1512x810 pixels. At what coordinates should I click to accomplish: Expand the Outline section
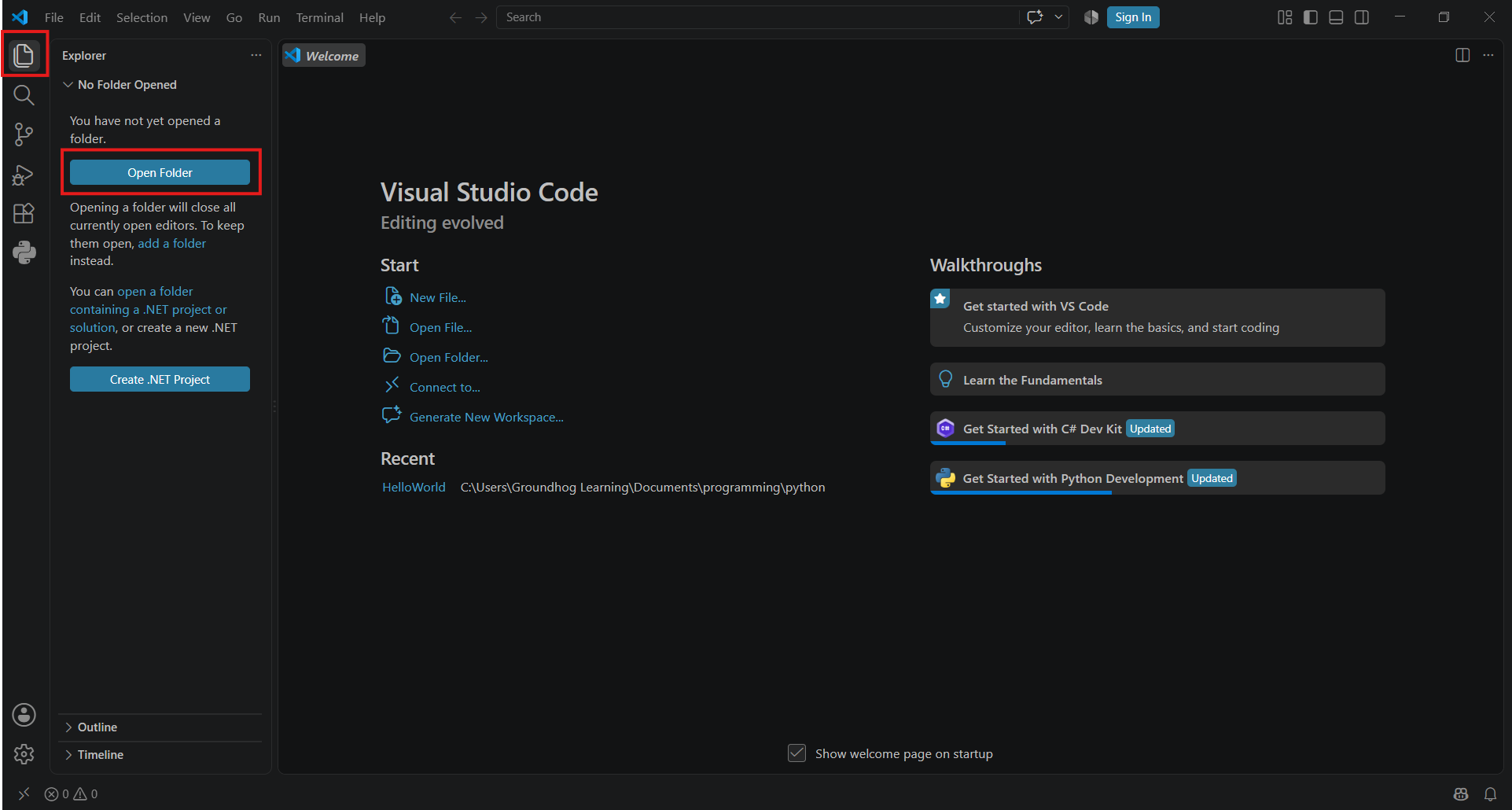point(160,727)
